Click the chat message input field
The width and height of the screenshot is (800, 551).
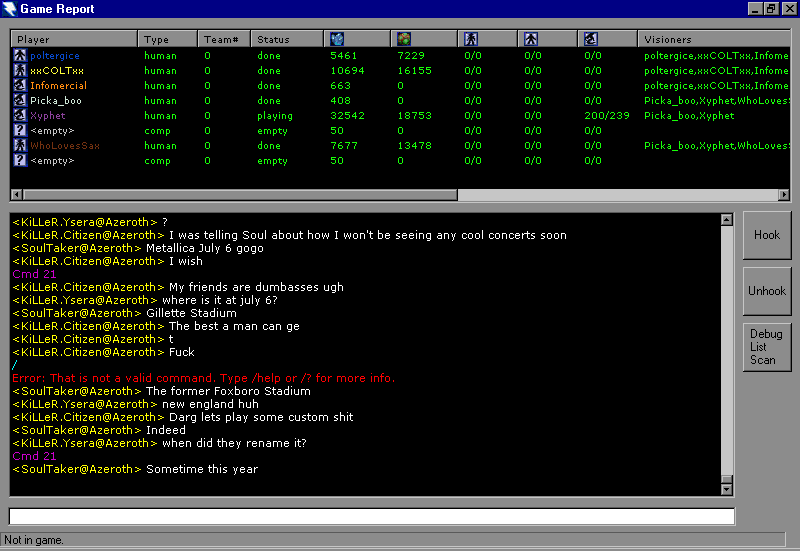pyautogui.click(x=372, y=516)
